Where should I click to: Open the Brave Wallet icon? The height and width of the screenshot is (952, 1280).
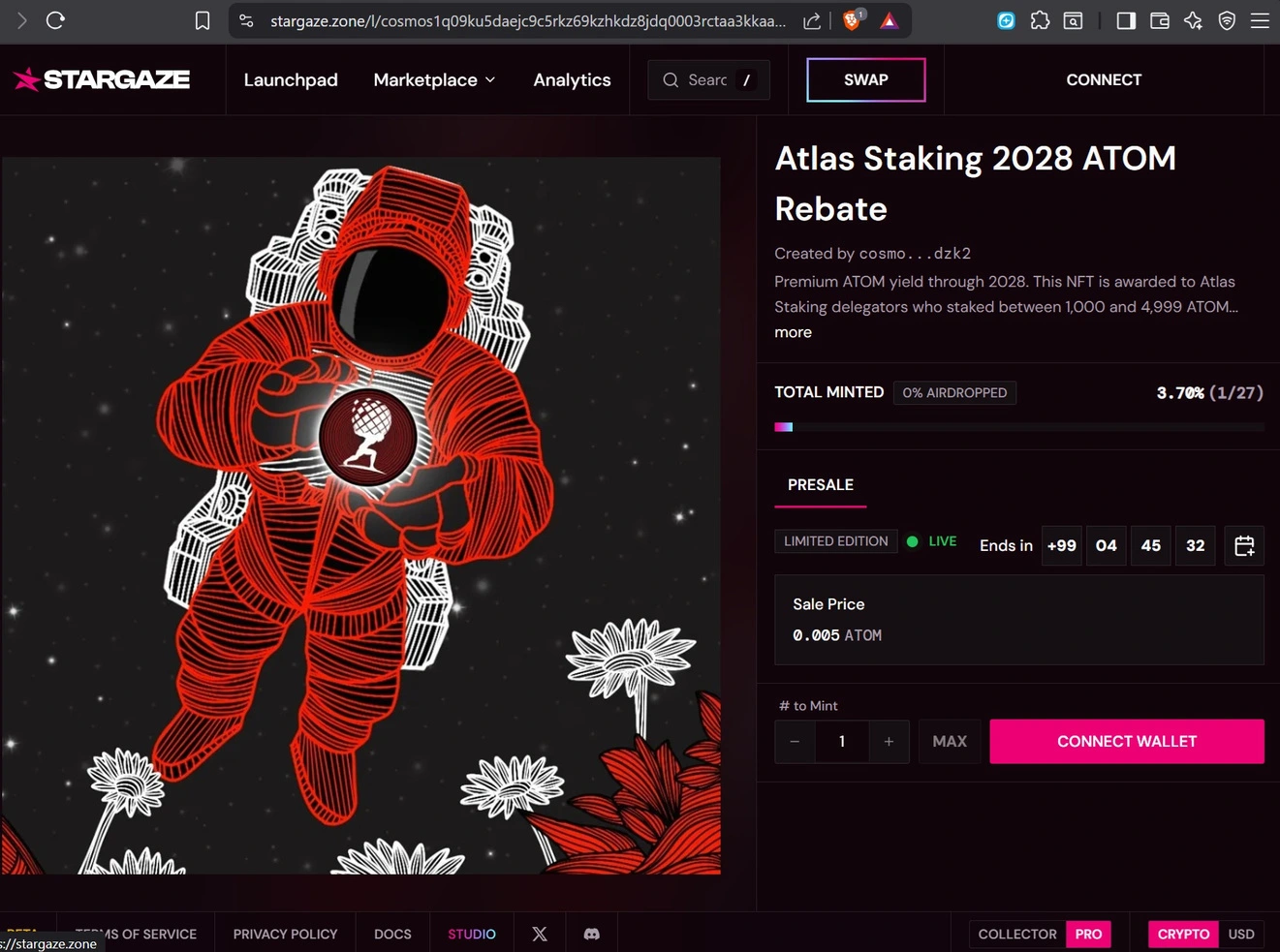click(1159, 20)
